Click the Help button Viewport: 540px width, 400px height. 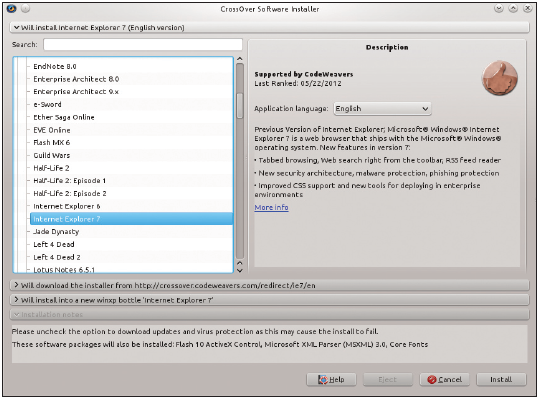pos(331,379)
